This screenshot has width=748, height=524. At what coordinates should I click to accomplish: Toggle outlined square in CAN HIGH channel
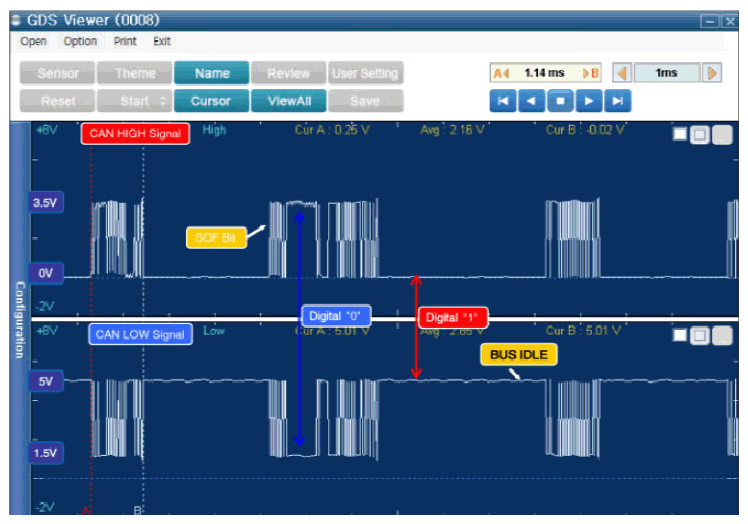pos(699,135)
